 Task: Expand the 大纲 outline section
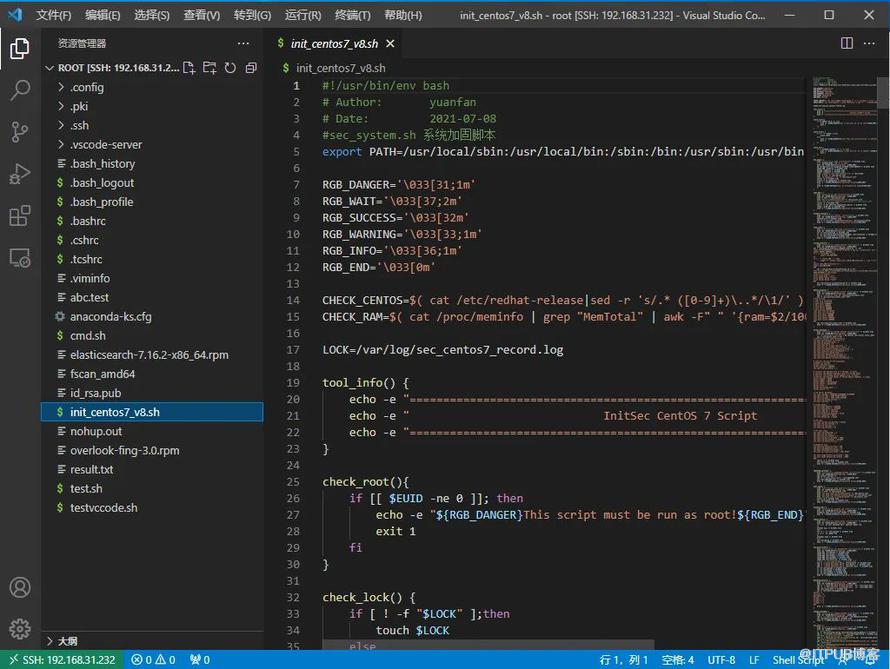(x=67, y=640)
